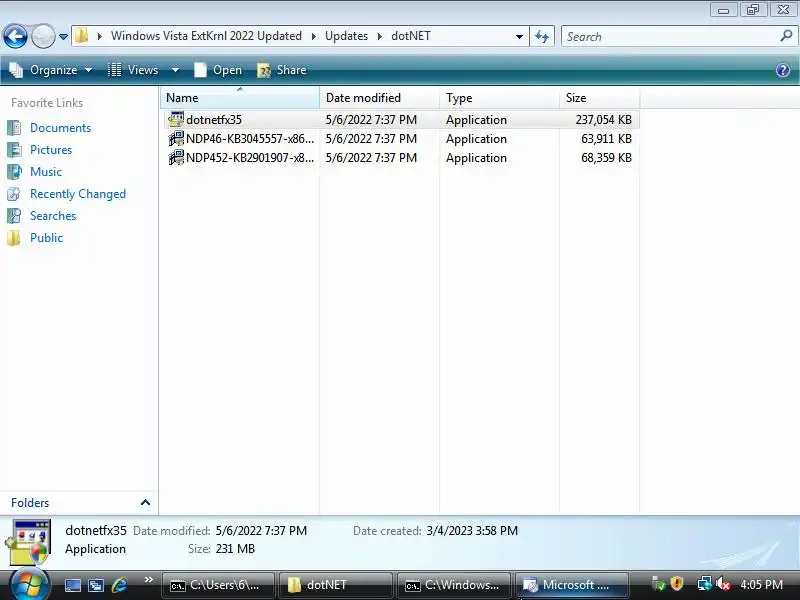
Task: Select the dotnetfx35 file icon
Action: point(176,119)
